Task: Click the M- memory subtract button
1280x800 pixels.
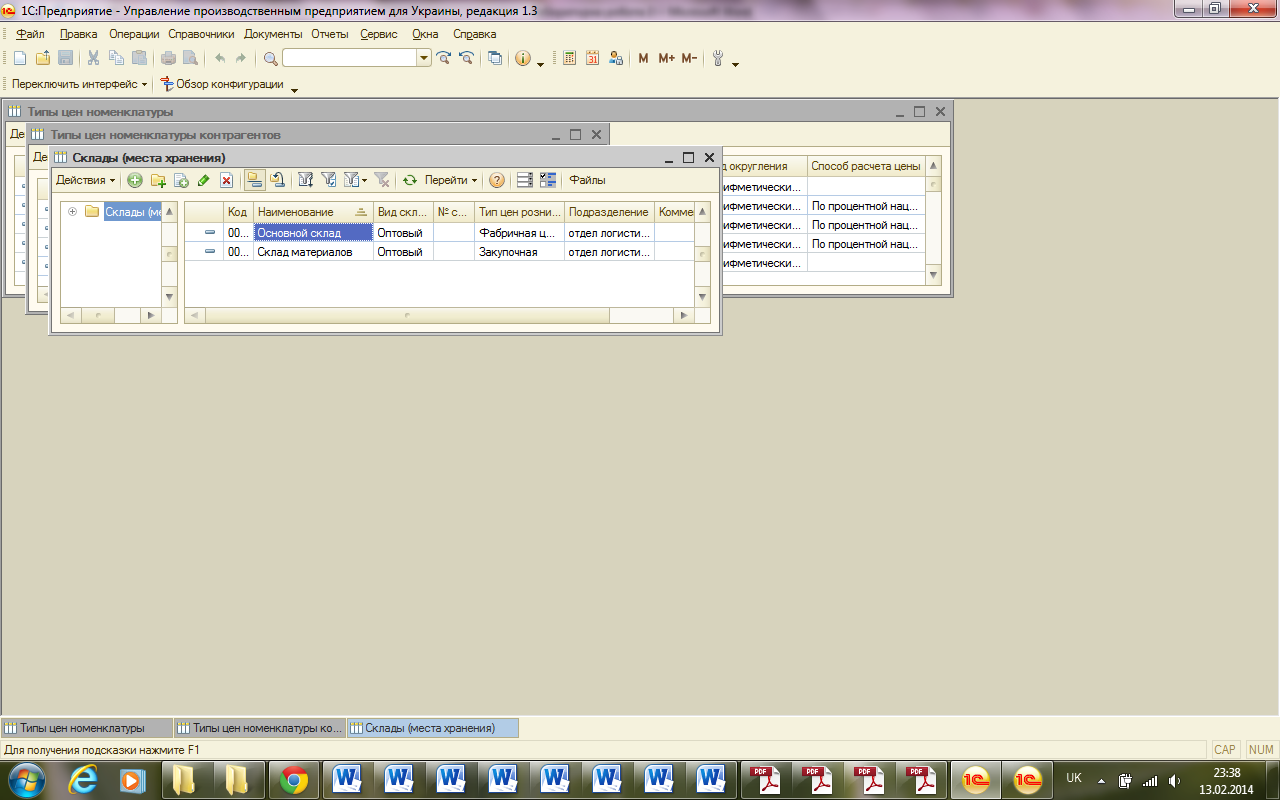Action: point(689,58)
